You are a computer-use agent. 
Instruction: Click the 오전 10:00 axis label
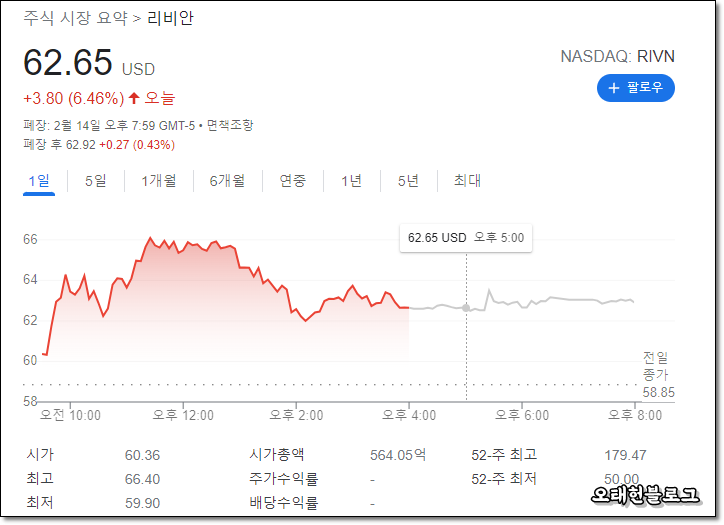70,415
